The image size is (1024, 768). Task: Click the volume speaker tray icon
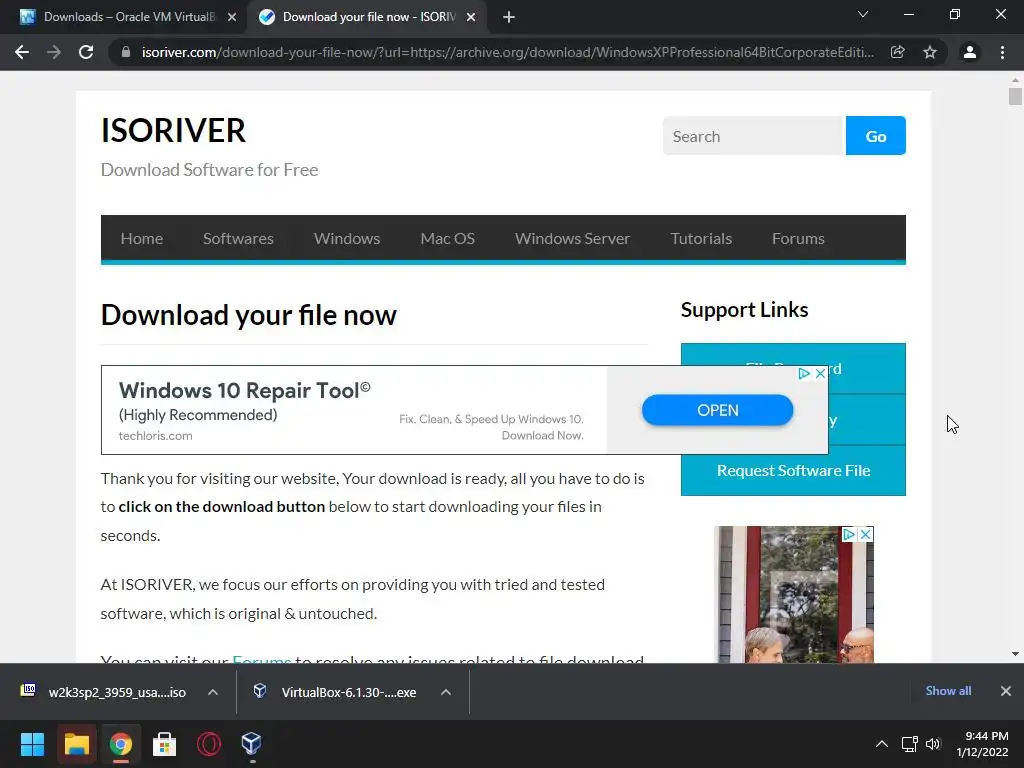[x=933, y=744]
